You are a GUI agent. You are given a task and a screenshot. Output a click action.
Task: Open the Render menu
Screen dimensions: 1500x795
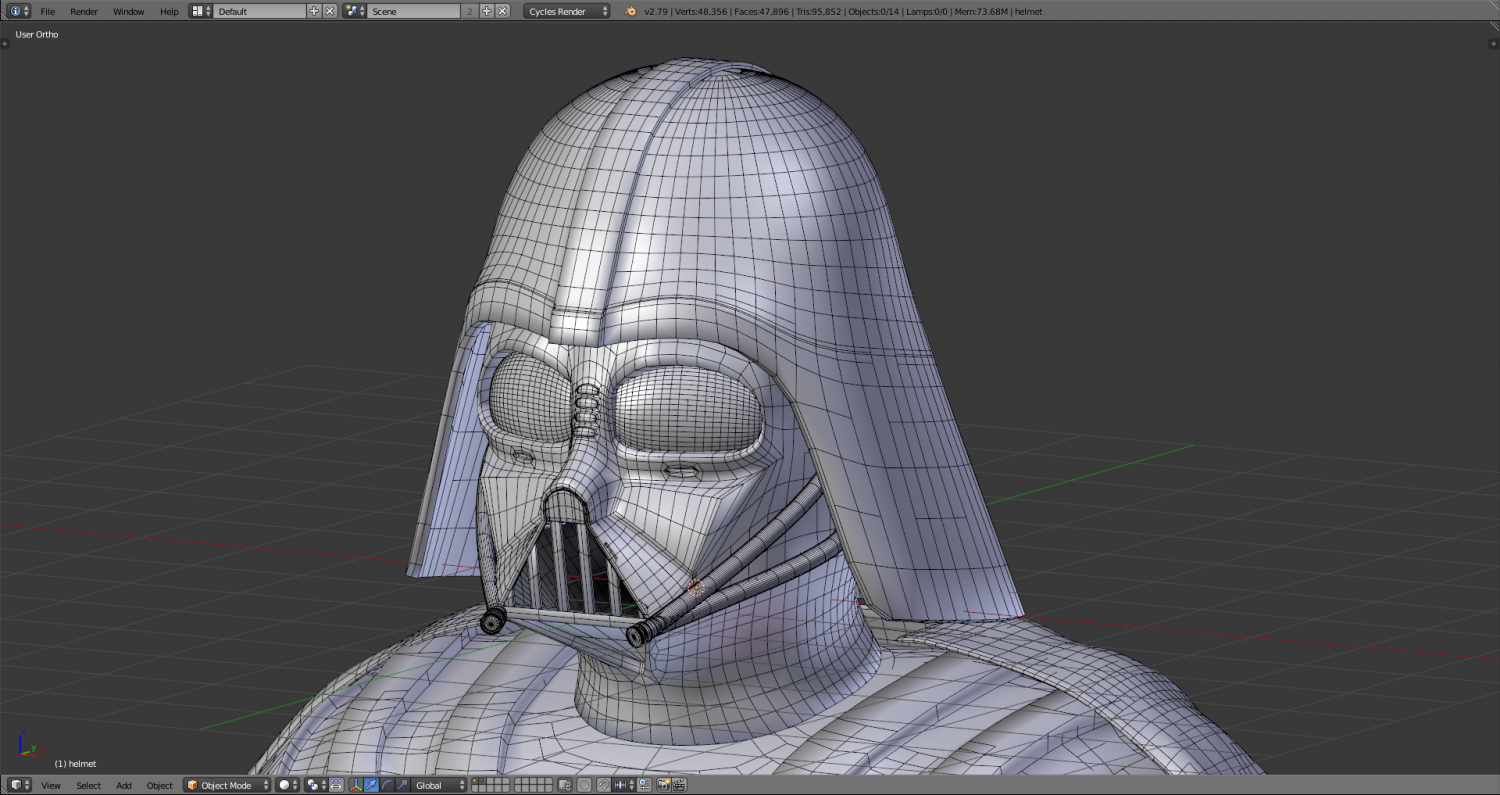84,11
